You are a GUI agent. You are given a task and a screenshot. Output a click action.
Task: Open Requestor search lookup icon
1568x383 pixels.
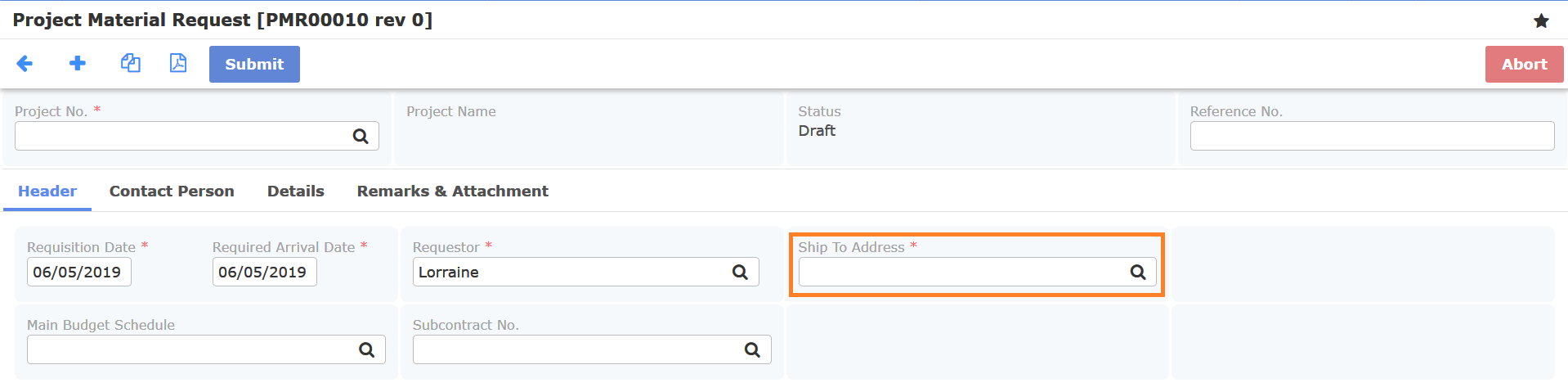(740, 273)
